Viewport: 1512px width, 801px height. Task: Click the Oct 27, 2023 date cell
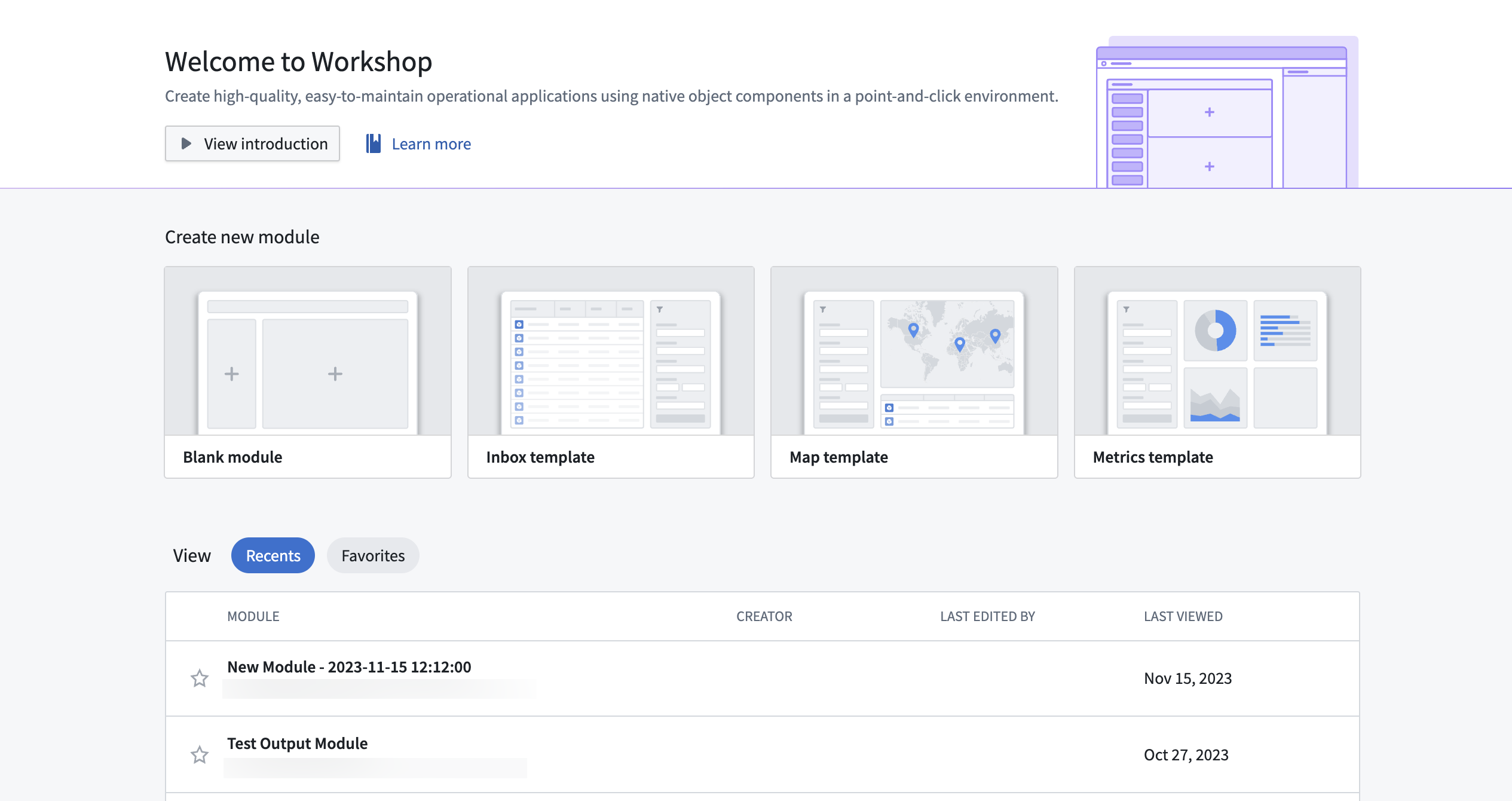pos(1186,755)
